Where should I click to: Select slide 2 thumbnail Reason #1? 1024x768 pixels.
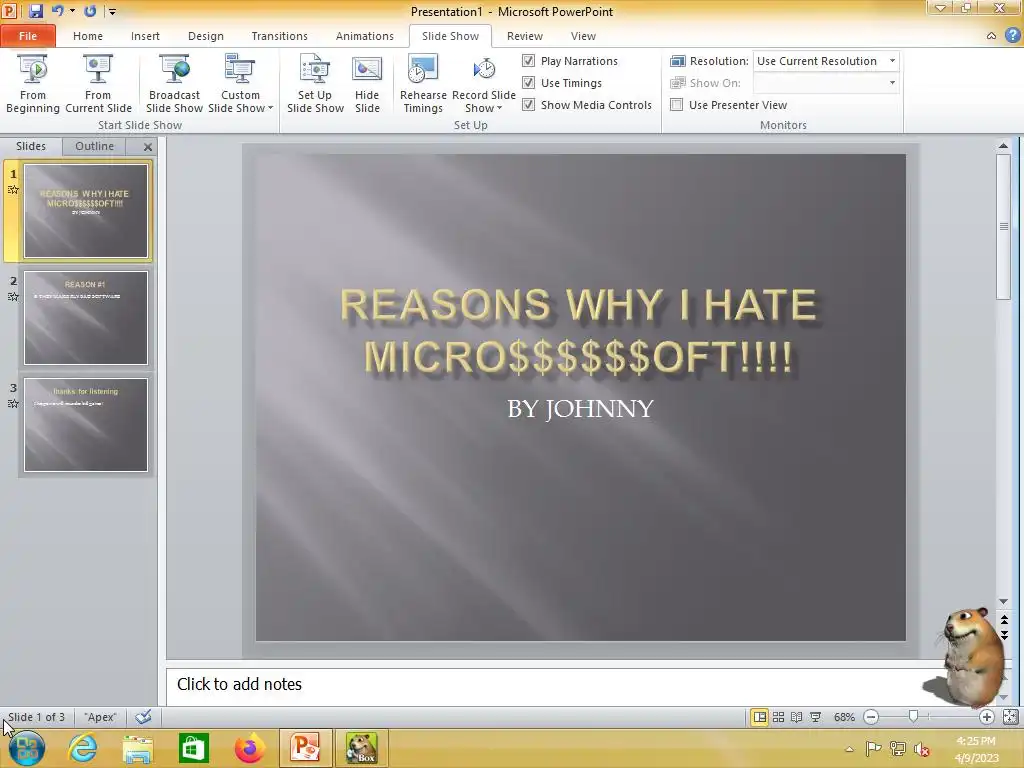(x=86, y=318)
